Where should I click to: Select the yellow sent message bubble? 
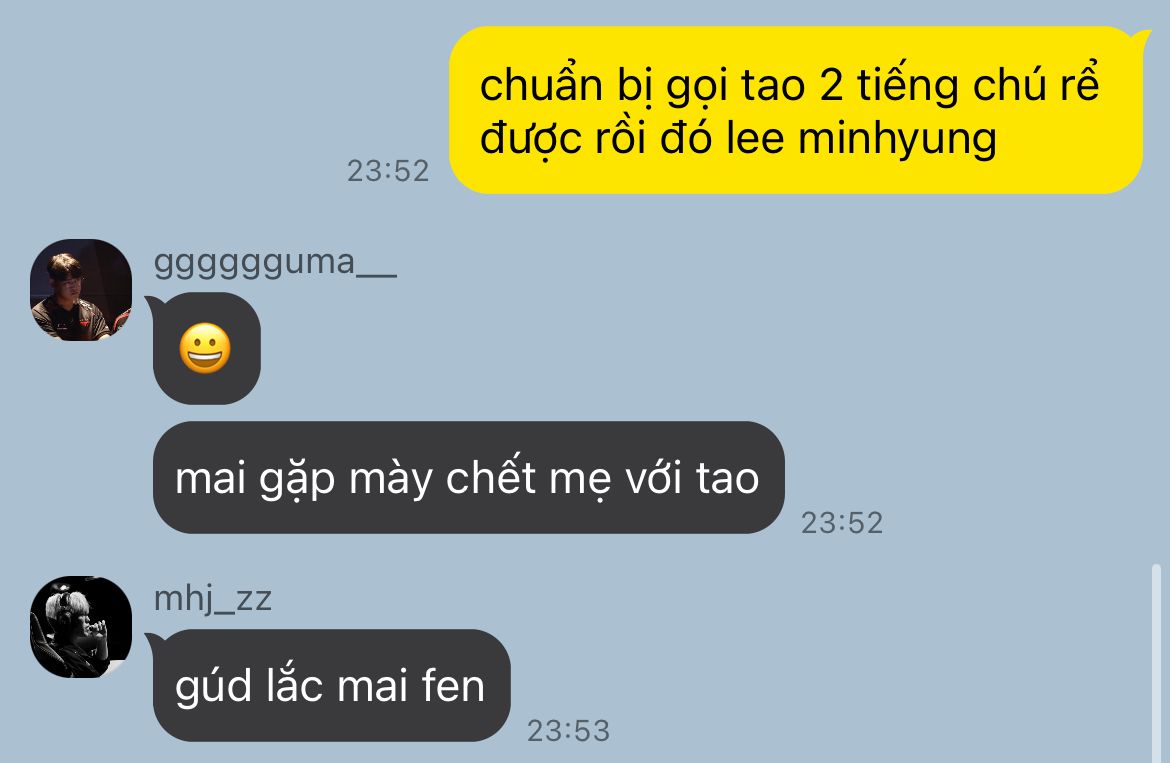click(795, 110)
